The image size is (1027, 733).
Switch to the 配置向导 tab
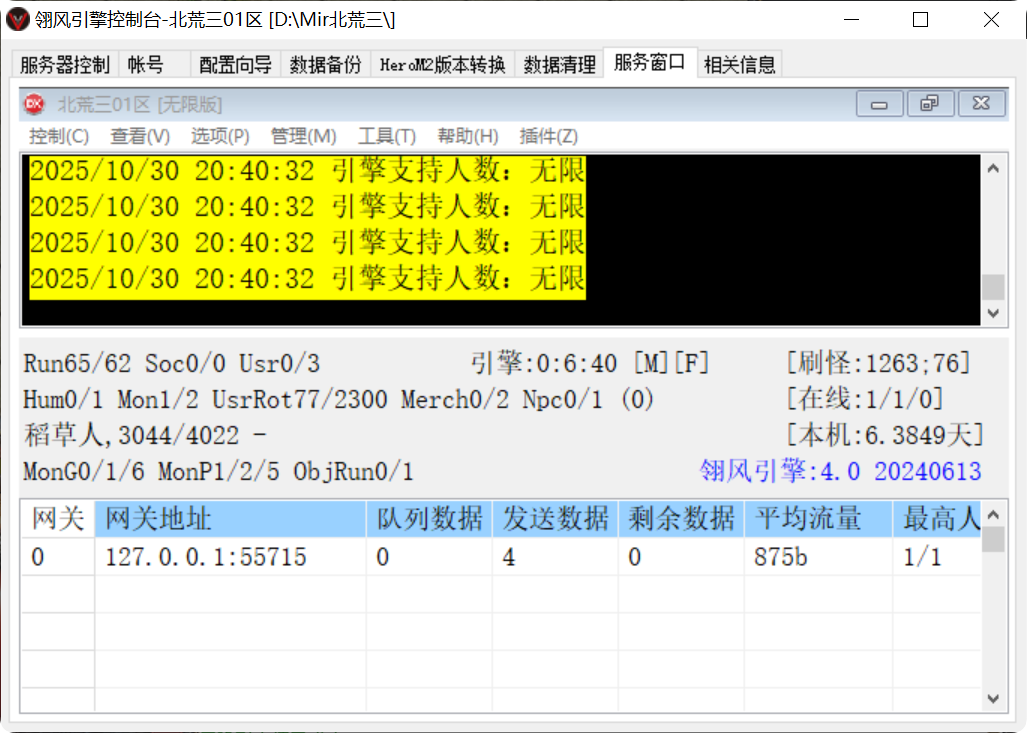coord(235,62)
